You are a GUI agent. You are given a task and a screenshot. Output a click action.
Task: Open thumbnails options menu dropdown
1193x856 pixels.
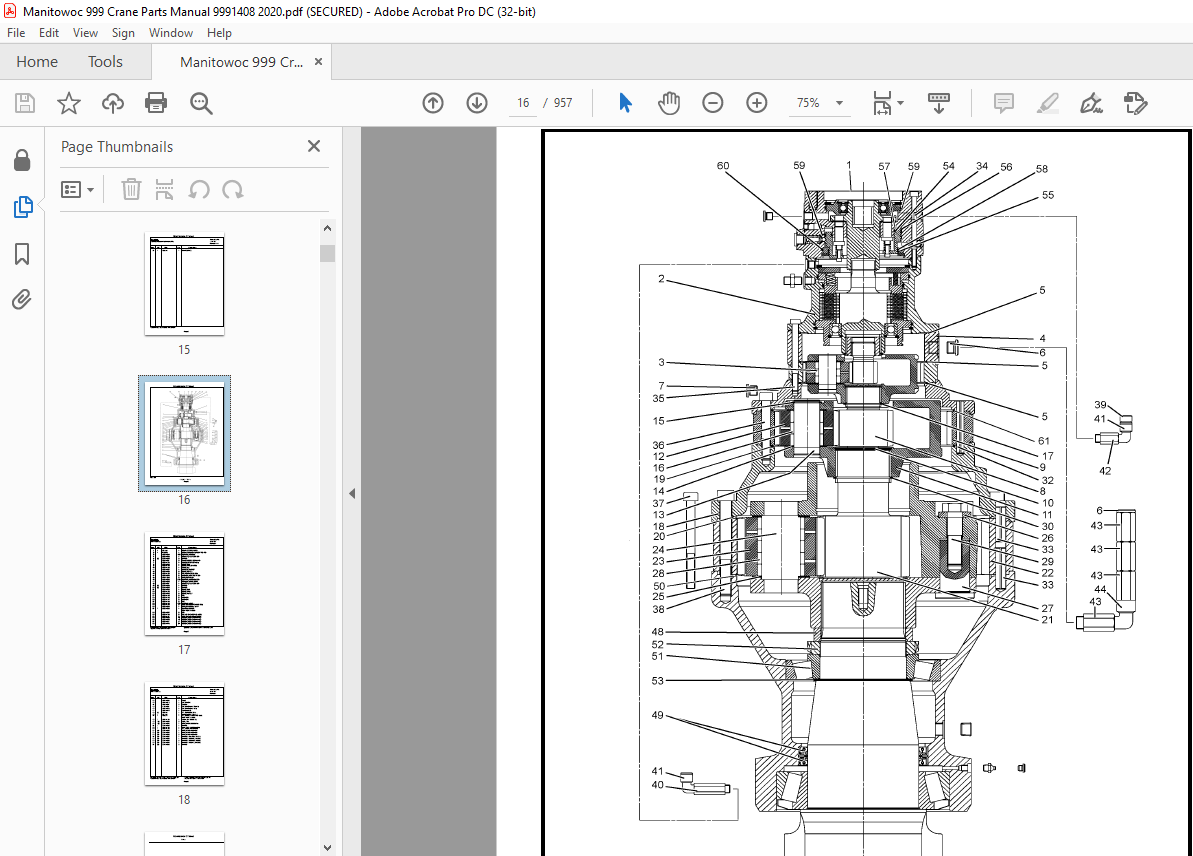77,189
